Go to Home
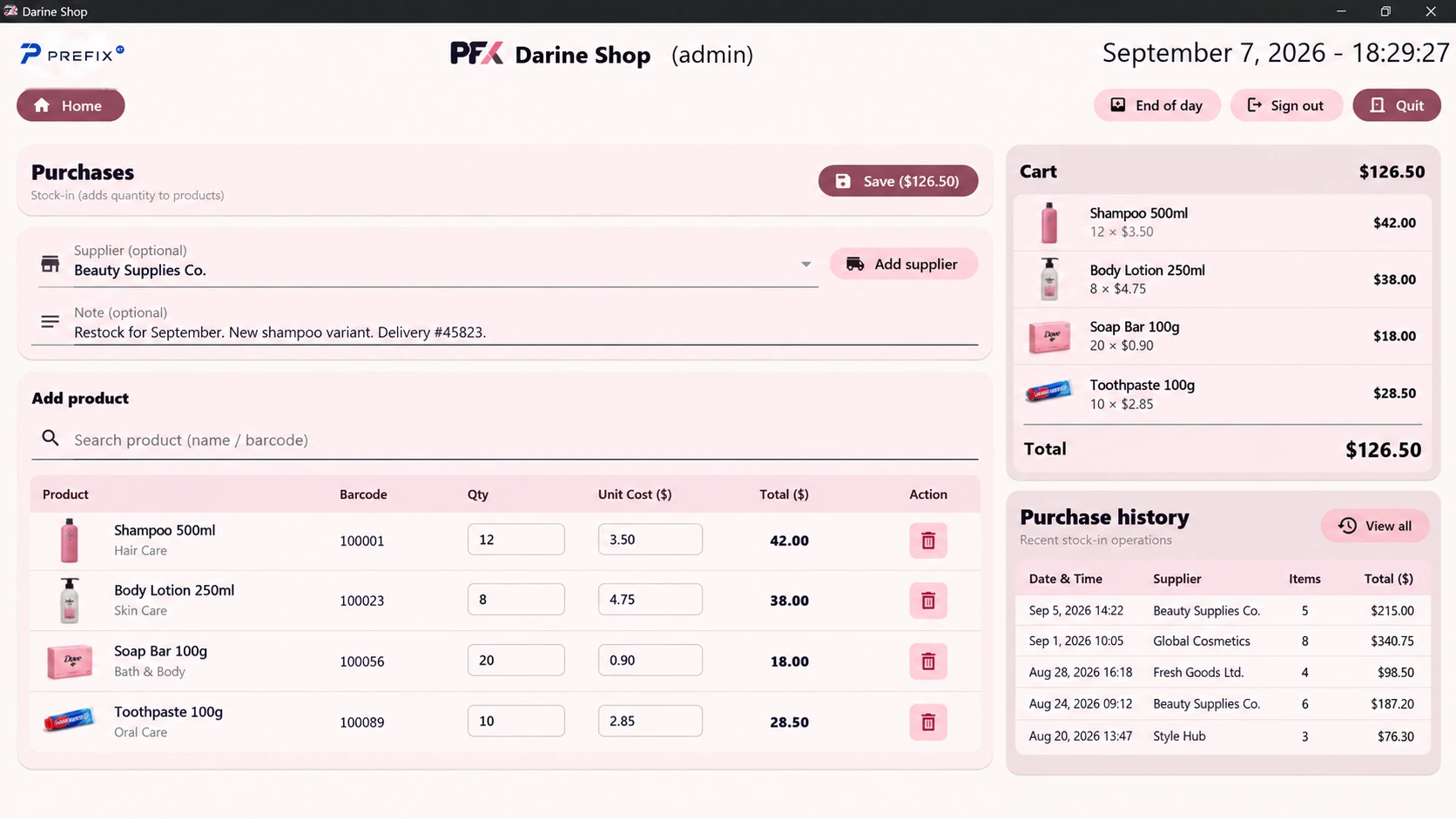This screenshot has width=1456, height=819. click(71, 105)
